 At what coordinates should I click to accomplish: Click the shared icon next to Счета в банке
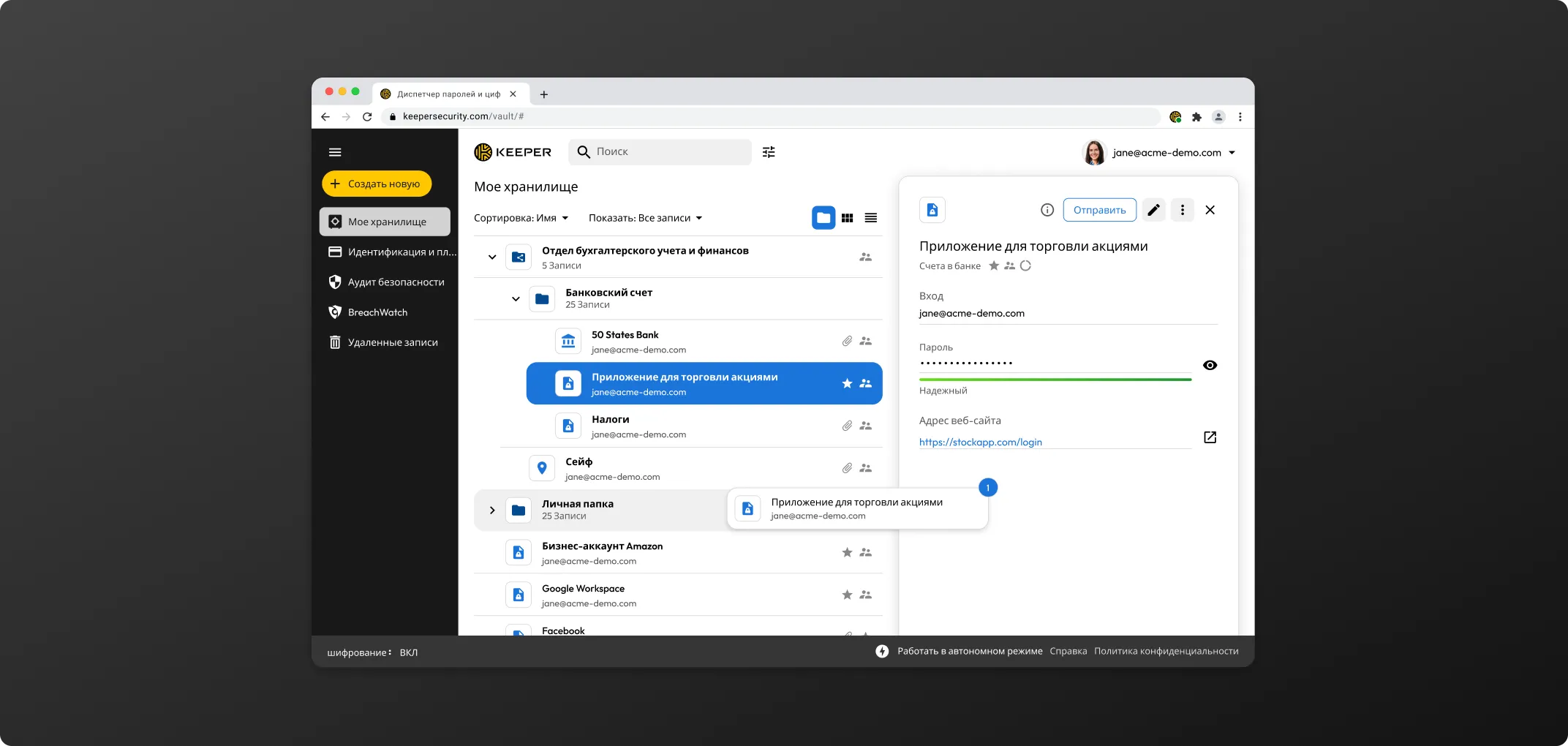[1009, 265]
